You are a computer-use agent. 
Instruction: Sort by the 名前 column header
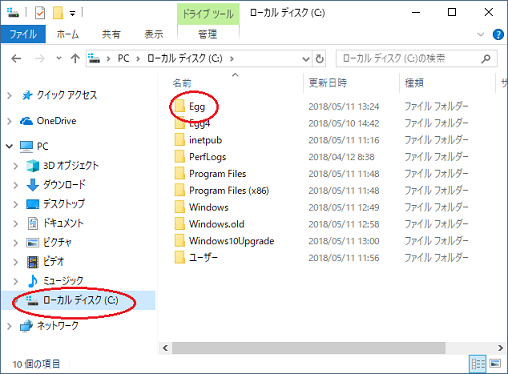point(182,83)
